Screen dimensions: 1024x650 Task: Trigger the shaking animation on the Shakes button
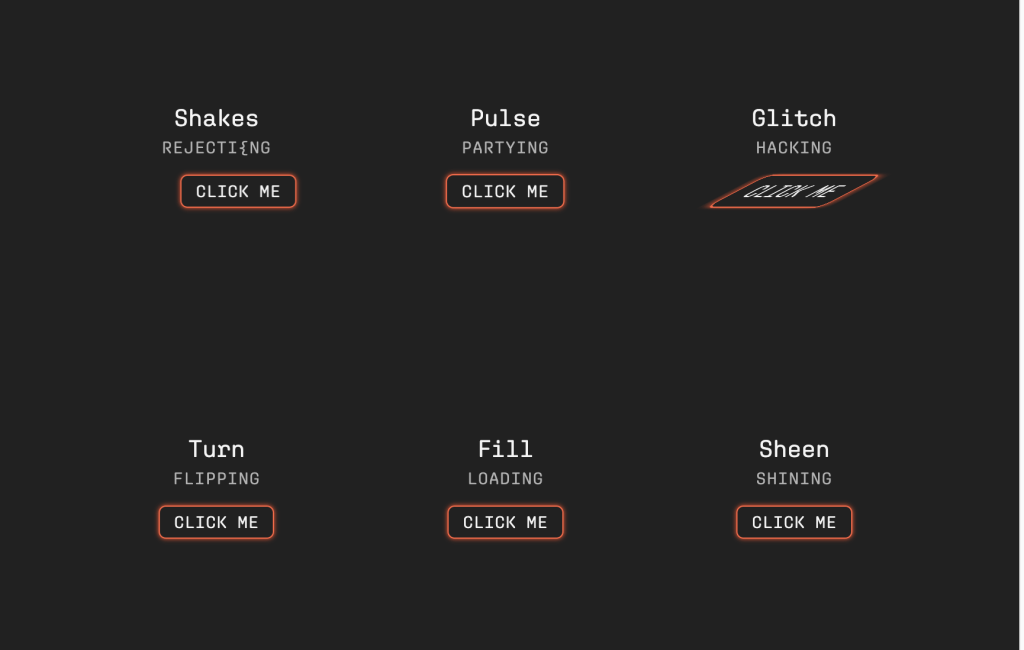pos(238,191)
